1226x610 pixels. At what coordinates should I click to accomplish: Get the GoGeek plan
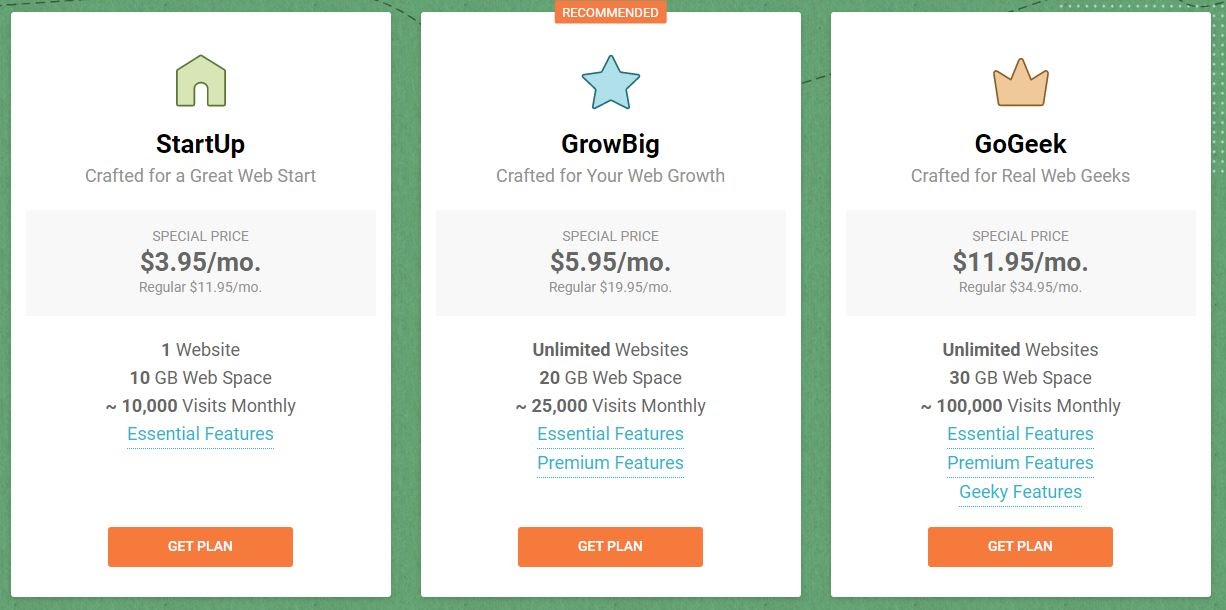1020,547
